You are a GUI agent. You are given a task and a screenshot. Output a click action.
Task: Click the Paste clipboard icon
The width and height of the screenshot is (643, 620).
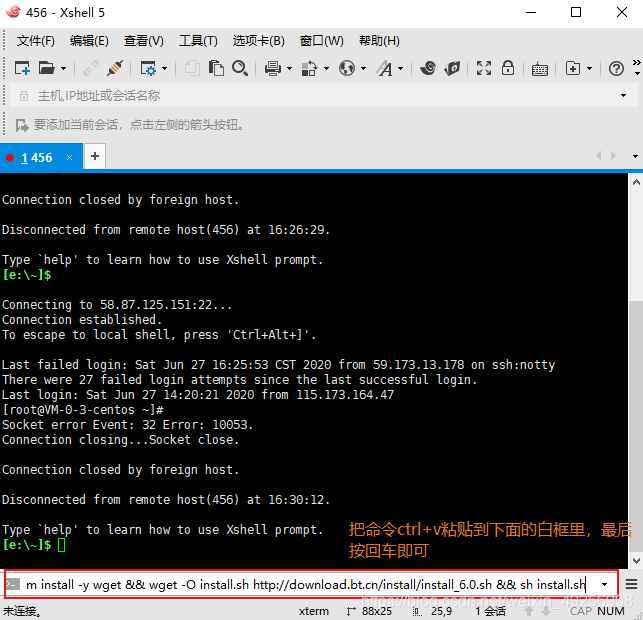point(216,68)
